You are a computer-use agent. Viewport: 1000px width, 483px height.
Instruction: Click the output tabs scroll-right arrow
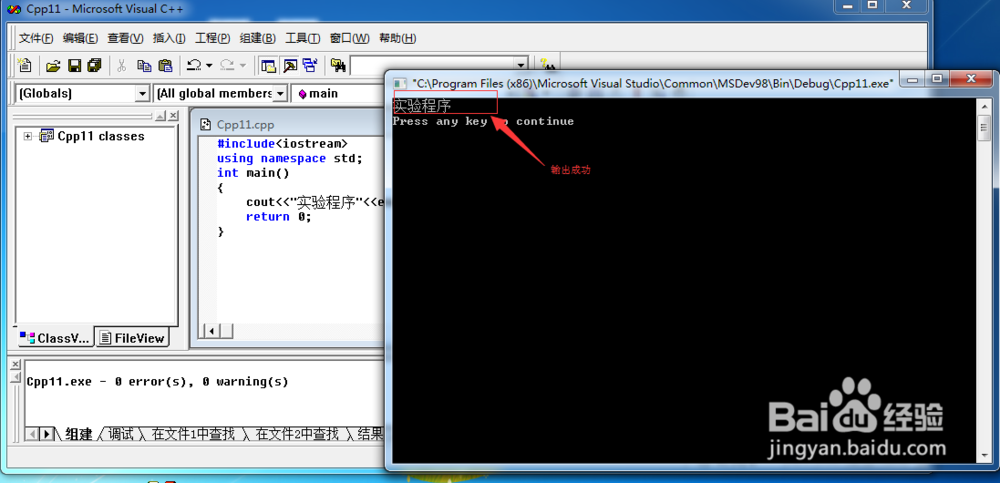coord(46,435)
